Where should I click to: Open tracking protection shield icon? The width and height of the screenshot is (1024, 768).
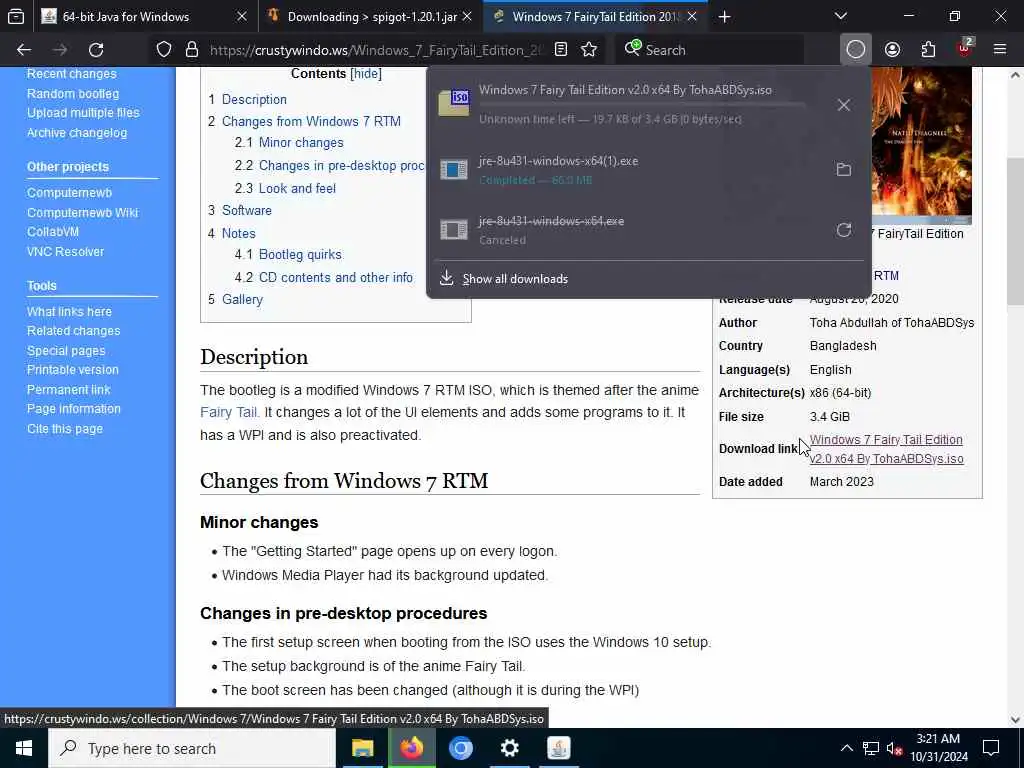click(x=164, y=50)
